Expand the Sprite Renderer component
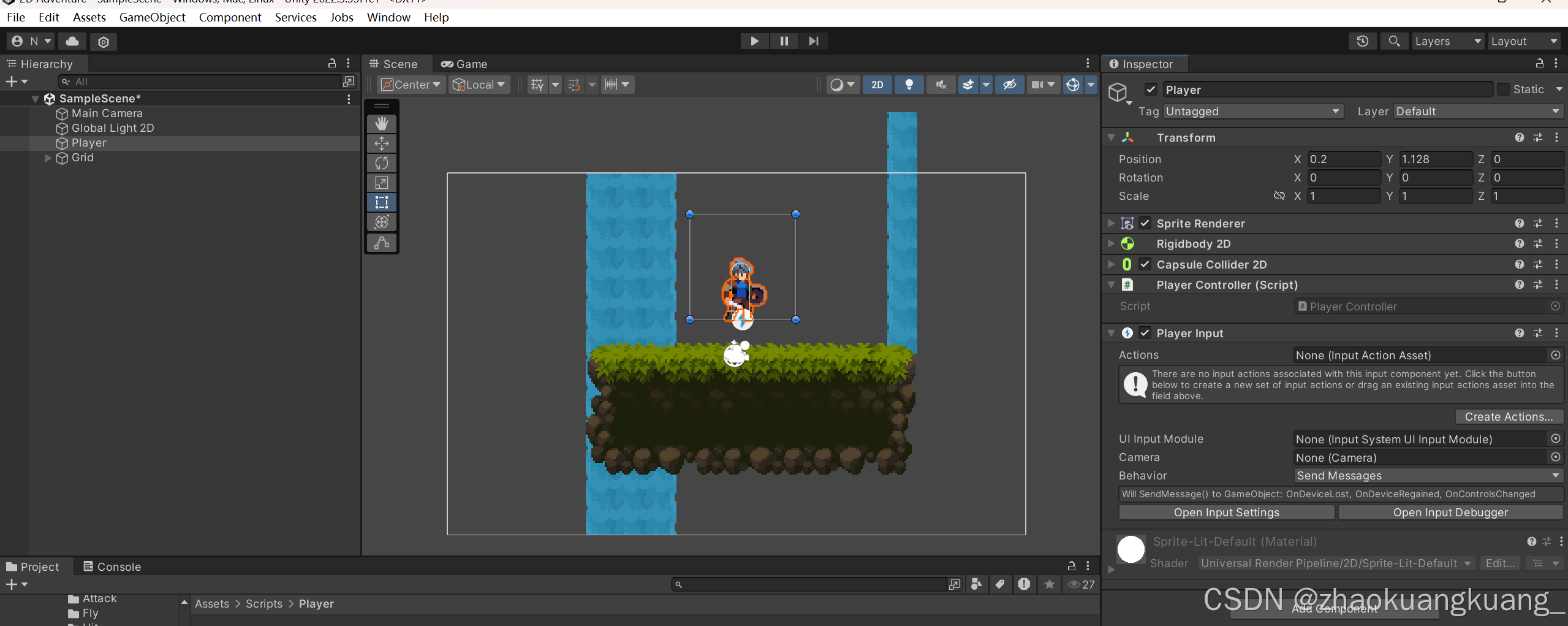This screenshot has height=626, width=1568. point(1111,223)
